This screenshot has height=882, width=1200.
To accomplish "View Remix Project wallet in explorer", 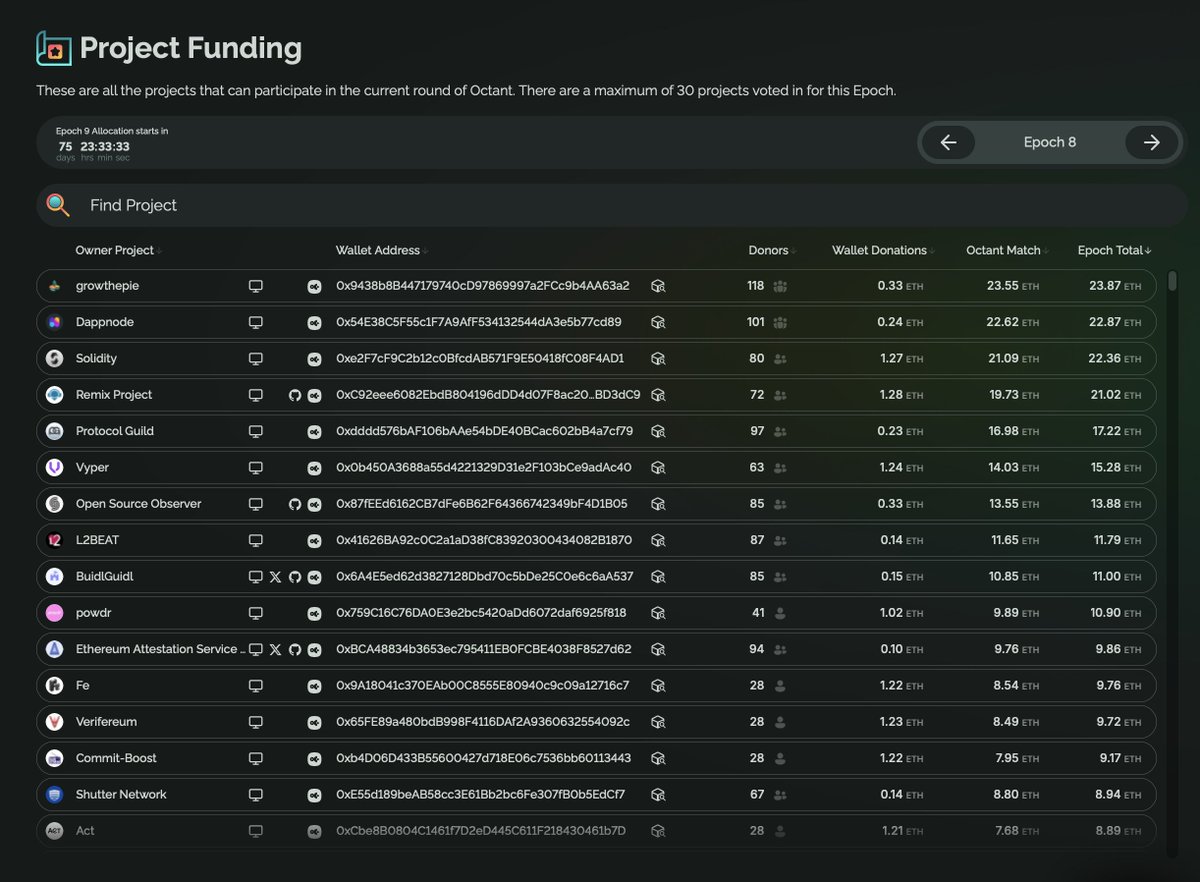I will (x=658, y=395).
